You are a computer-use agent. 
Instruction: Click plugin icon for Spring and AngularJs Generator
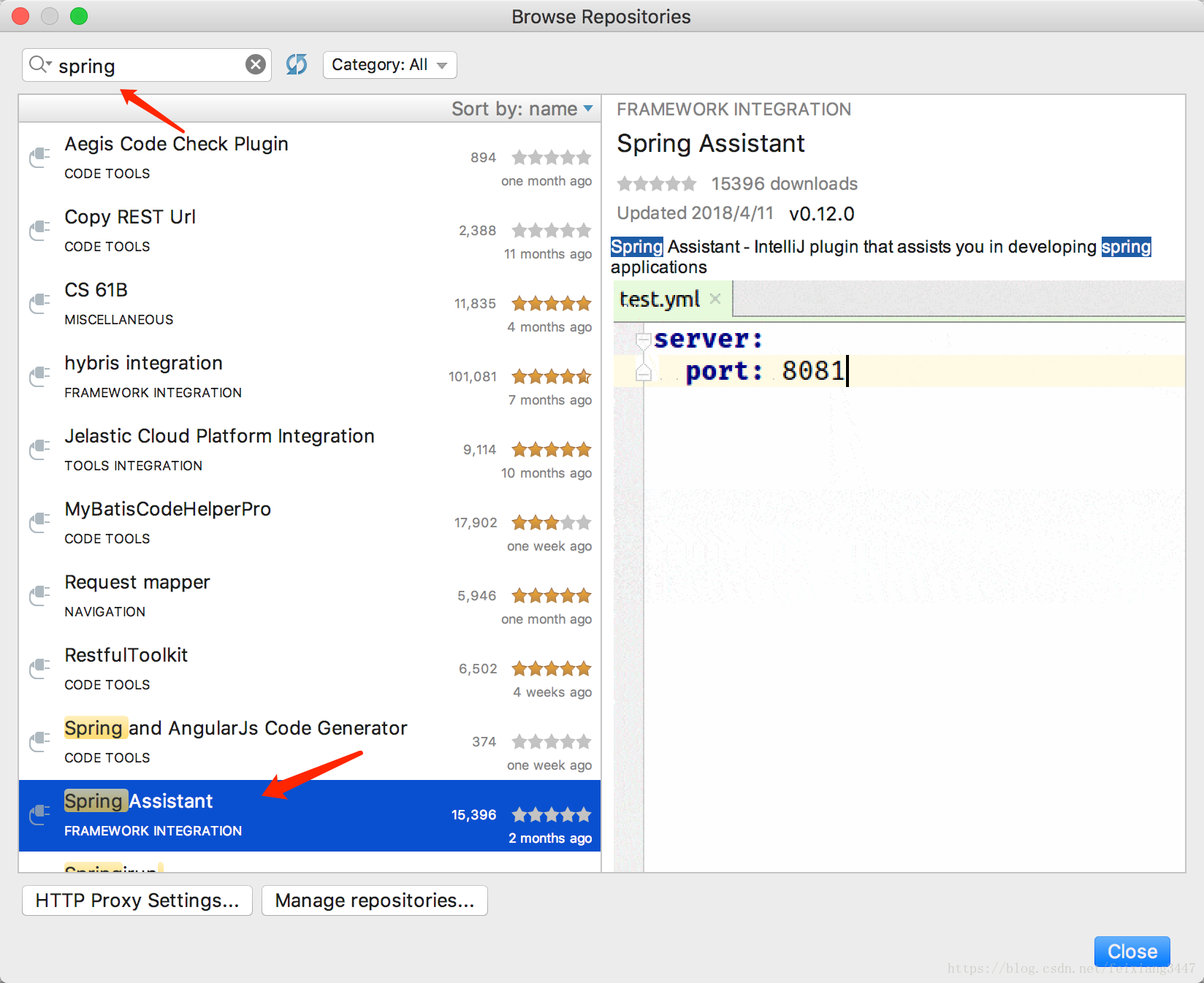39,741
